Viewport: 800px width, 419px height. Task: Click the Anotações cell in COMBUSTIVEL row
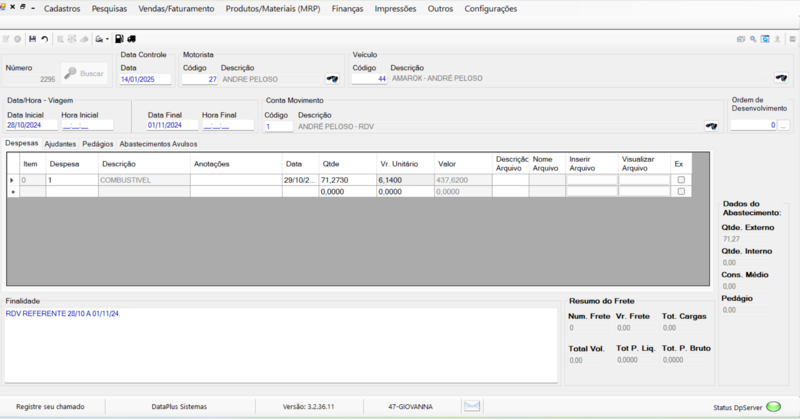(236, 180)
